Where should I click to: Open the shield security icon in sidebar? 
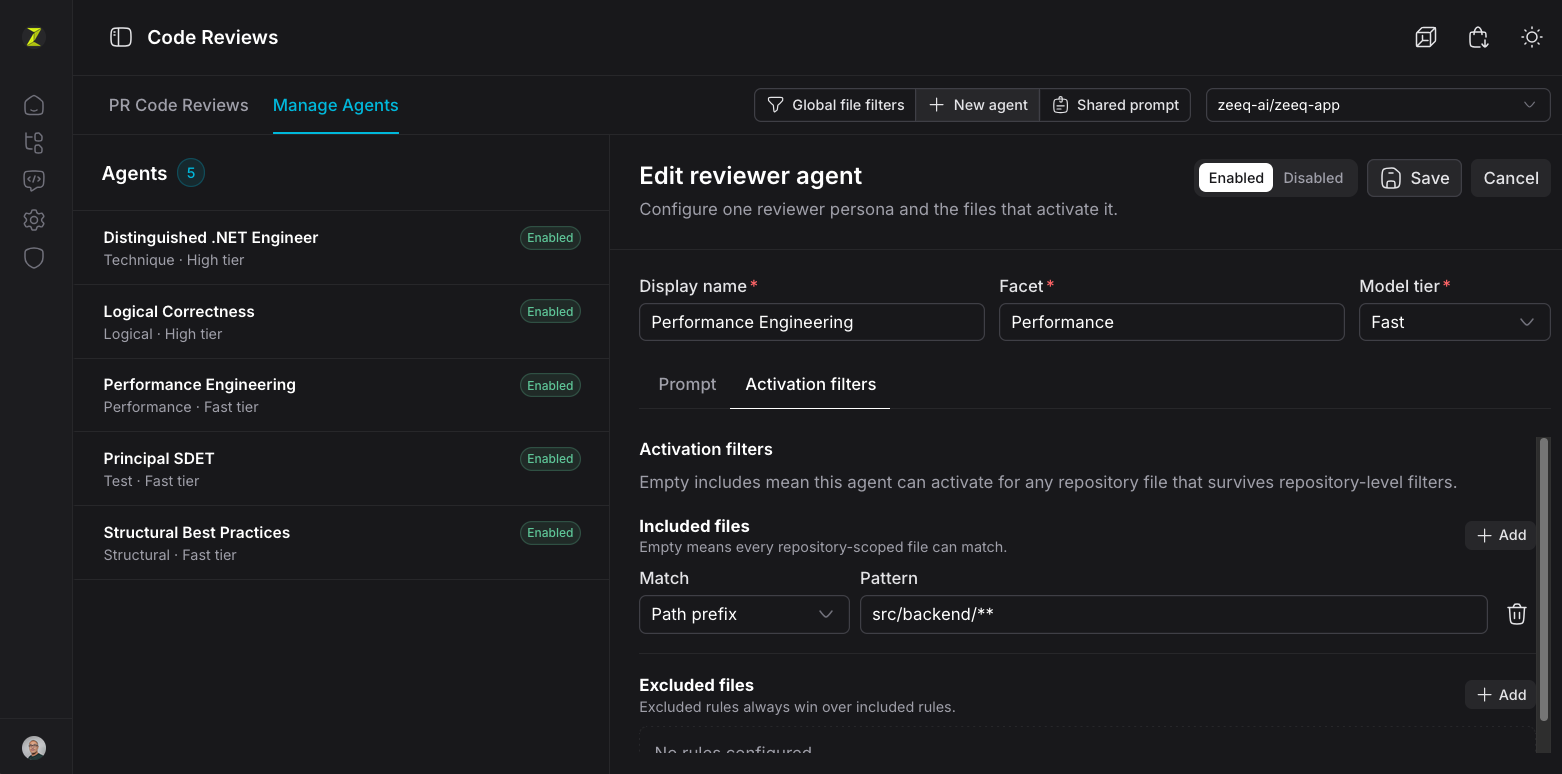pyautogui.click(x=34, y=258)
